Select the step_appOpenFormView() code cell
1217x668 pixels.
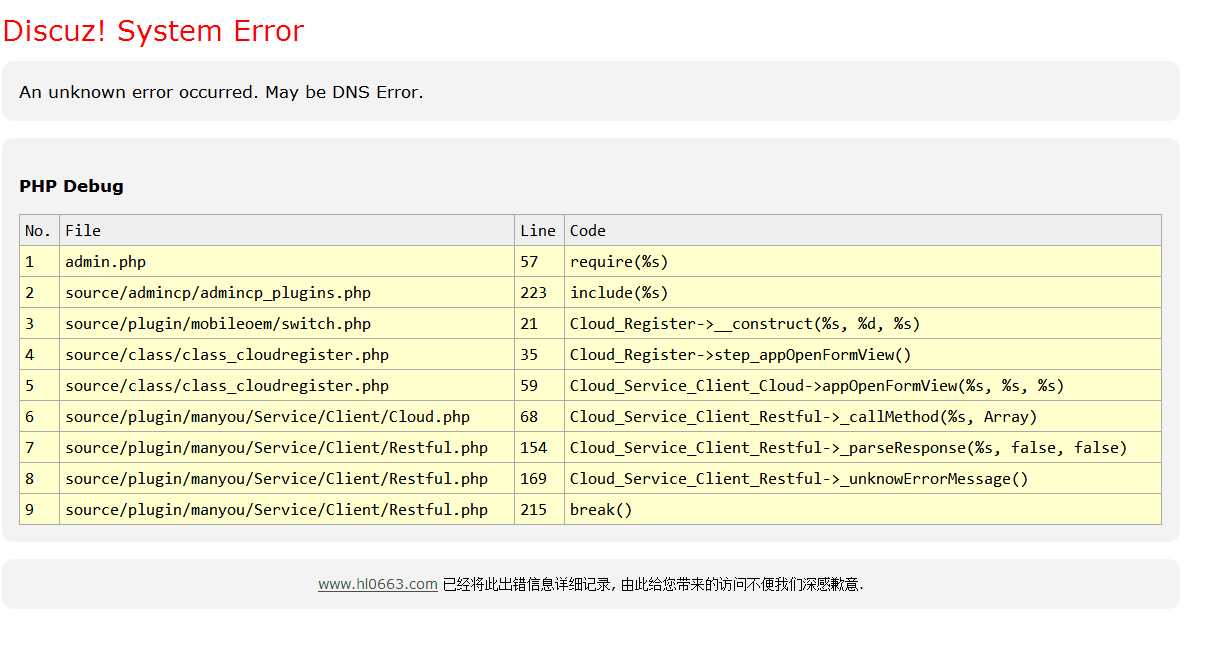pyautogui.click(x=863, y=355)
